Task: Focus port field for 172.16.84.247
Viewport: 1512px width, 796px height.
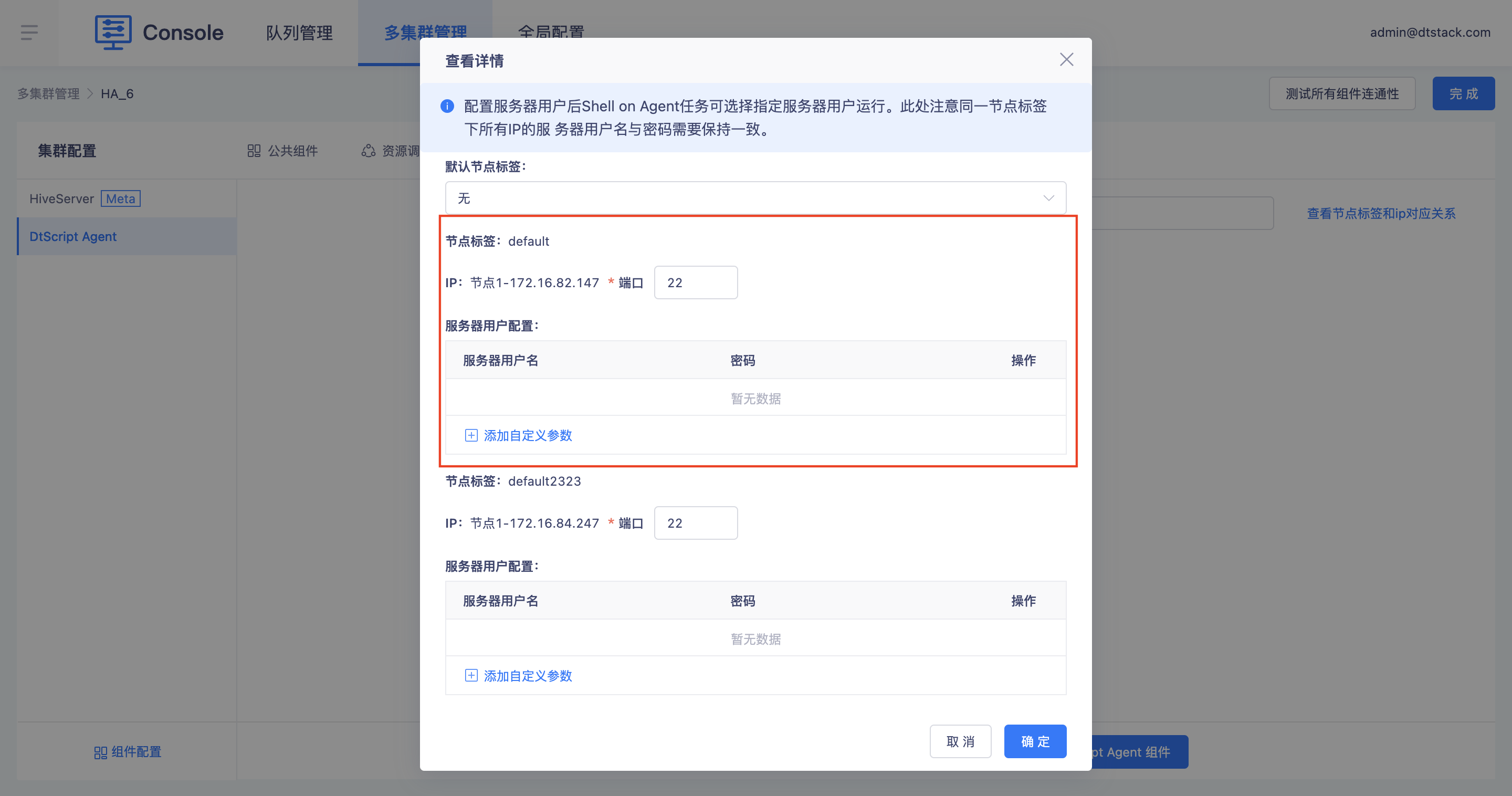Action: click(696, 522)
